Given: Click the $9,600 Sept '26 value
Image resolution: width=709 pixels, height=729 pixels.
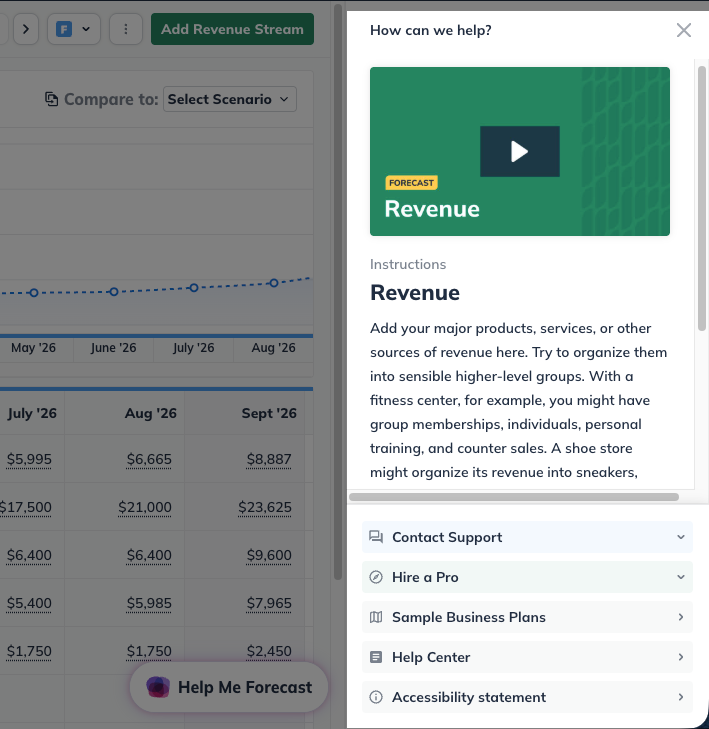Looking at the screenshot, I should pyautogui.click(x=269, y=555).
